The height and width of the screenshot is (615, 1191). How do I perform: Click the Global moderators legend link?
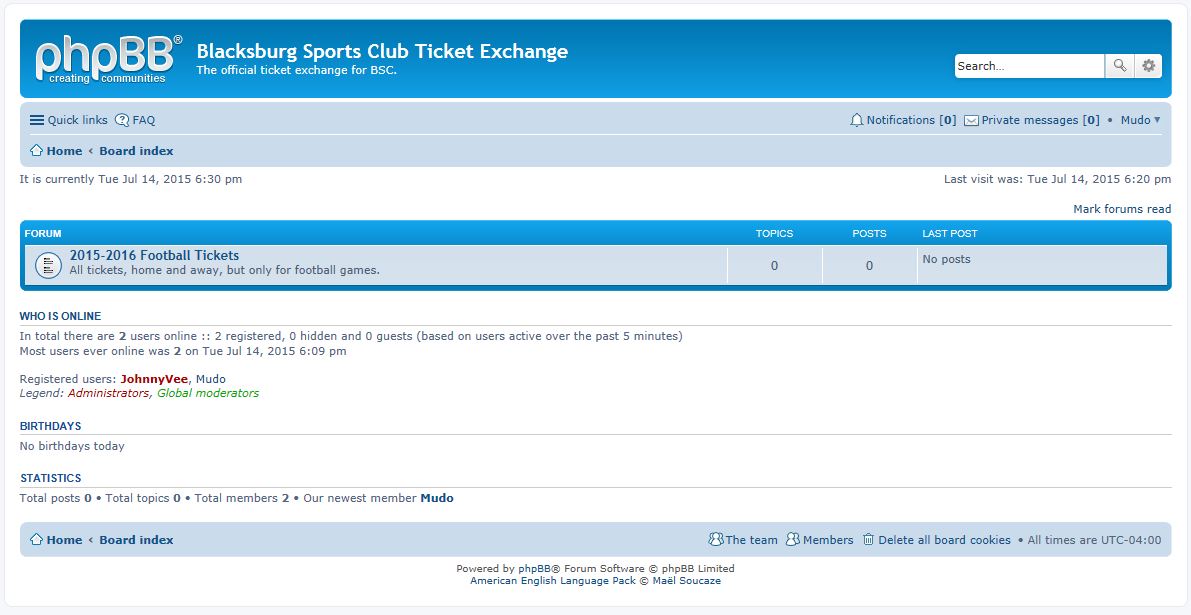208,393
